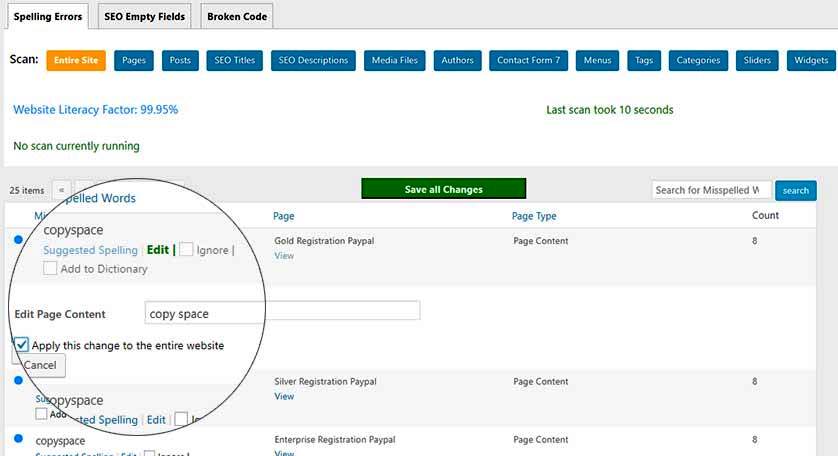Open the SEO Empty Fields tab
The height and width of the screenshot is (456, 838).
click(x=144, y=17)
